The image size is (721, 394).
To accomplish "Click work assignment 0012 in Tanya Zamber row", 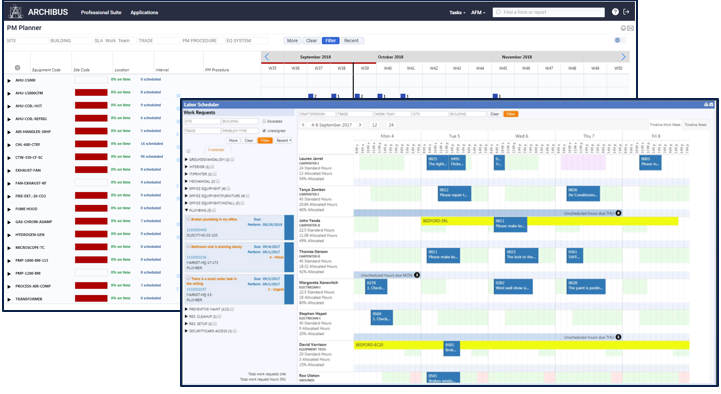I will (x=454, y=193).
